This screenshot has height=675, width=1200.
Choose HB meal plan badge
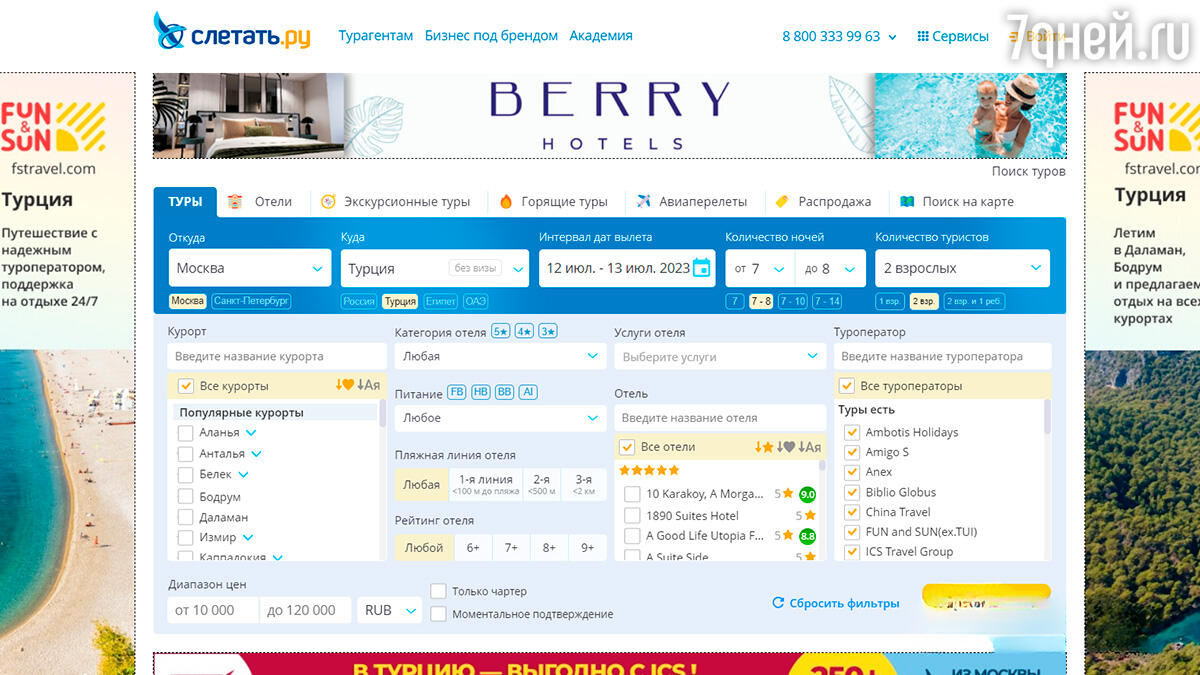point(481,393)
